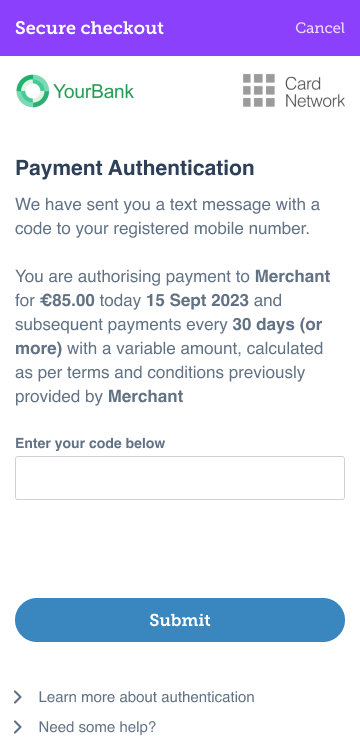Image resolution: width=360 pixels, height=754 pixels.
Task: Click the 15 Sept 2023 date
Action: [x=198, y=301]
